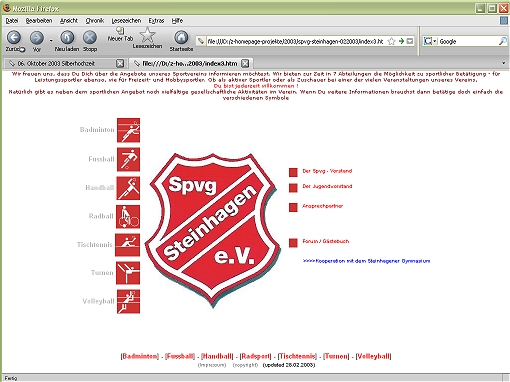
Task: Open the Extras menu
Action: click(x=156, y=21)
